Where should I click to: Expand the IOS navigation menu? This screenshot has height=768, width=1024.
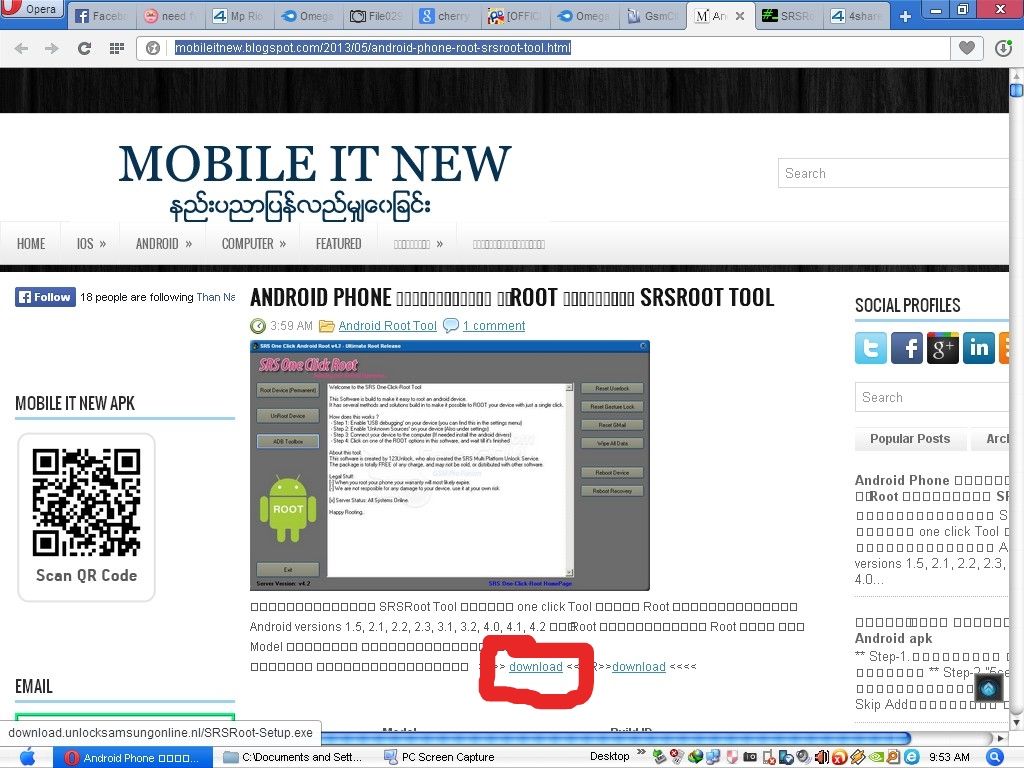pyautogui.click(x=91, y=243)
